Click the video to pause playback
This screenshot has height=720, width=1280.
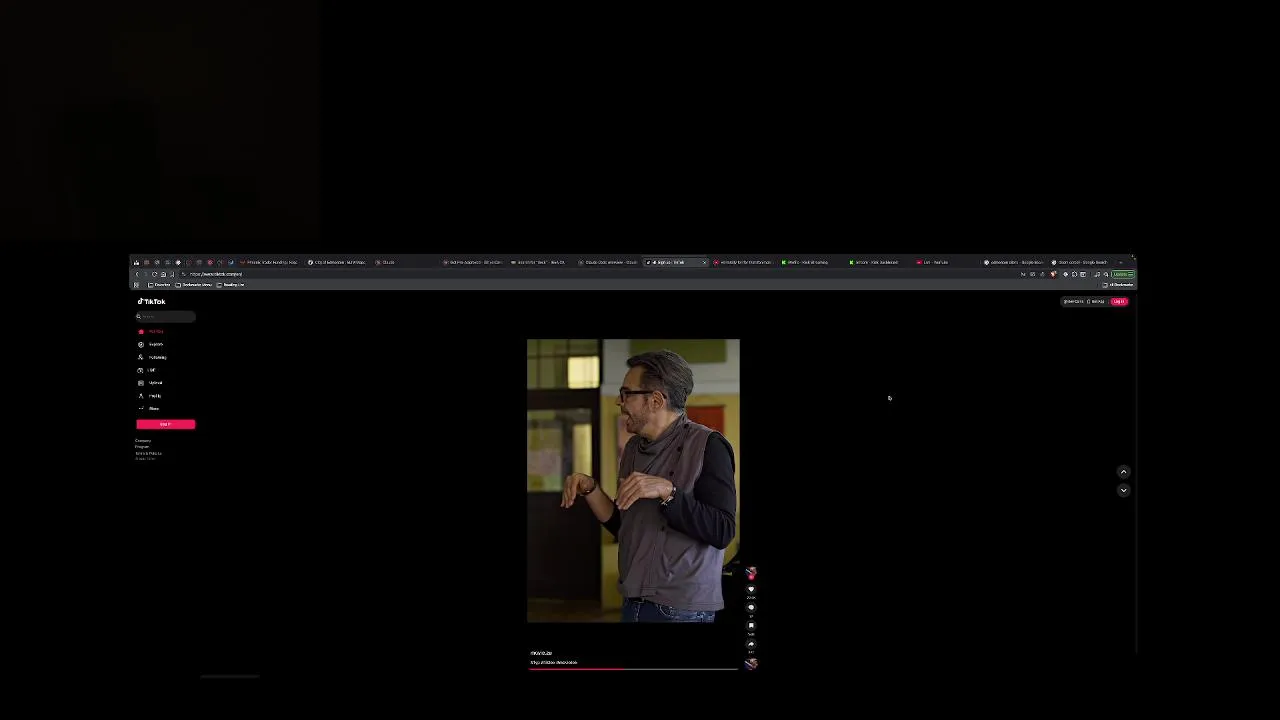(x=633, y=480)
